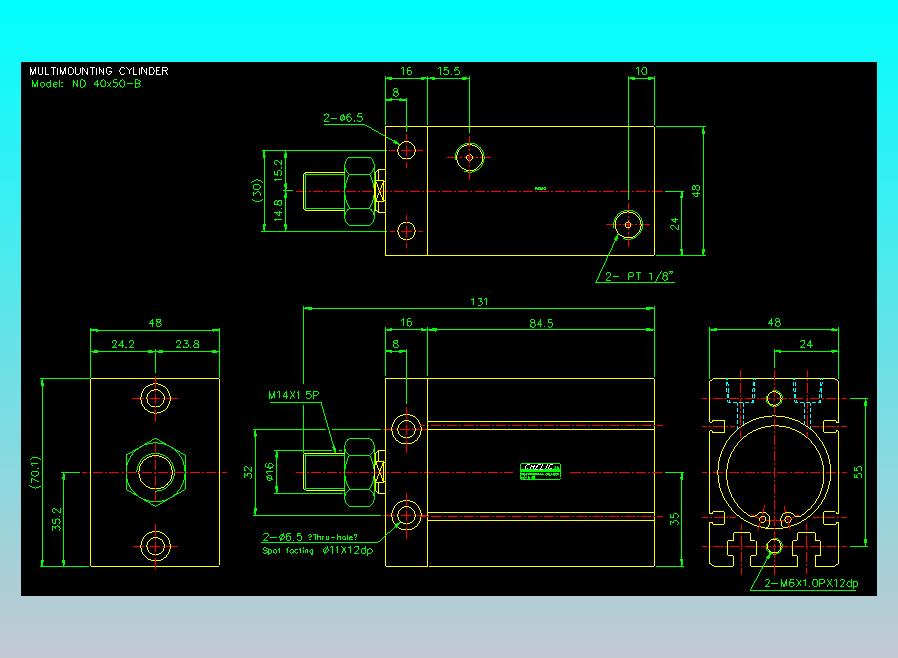Click the '2-ø6.5' leader label in top view

[x=343, y=118]
